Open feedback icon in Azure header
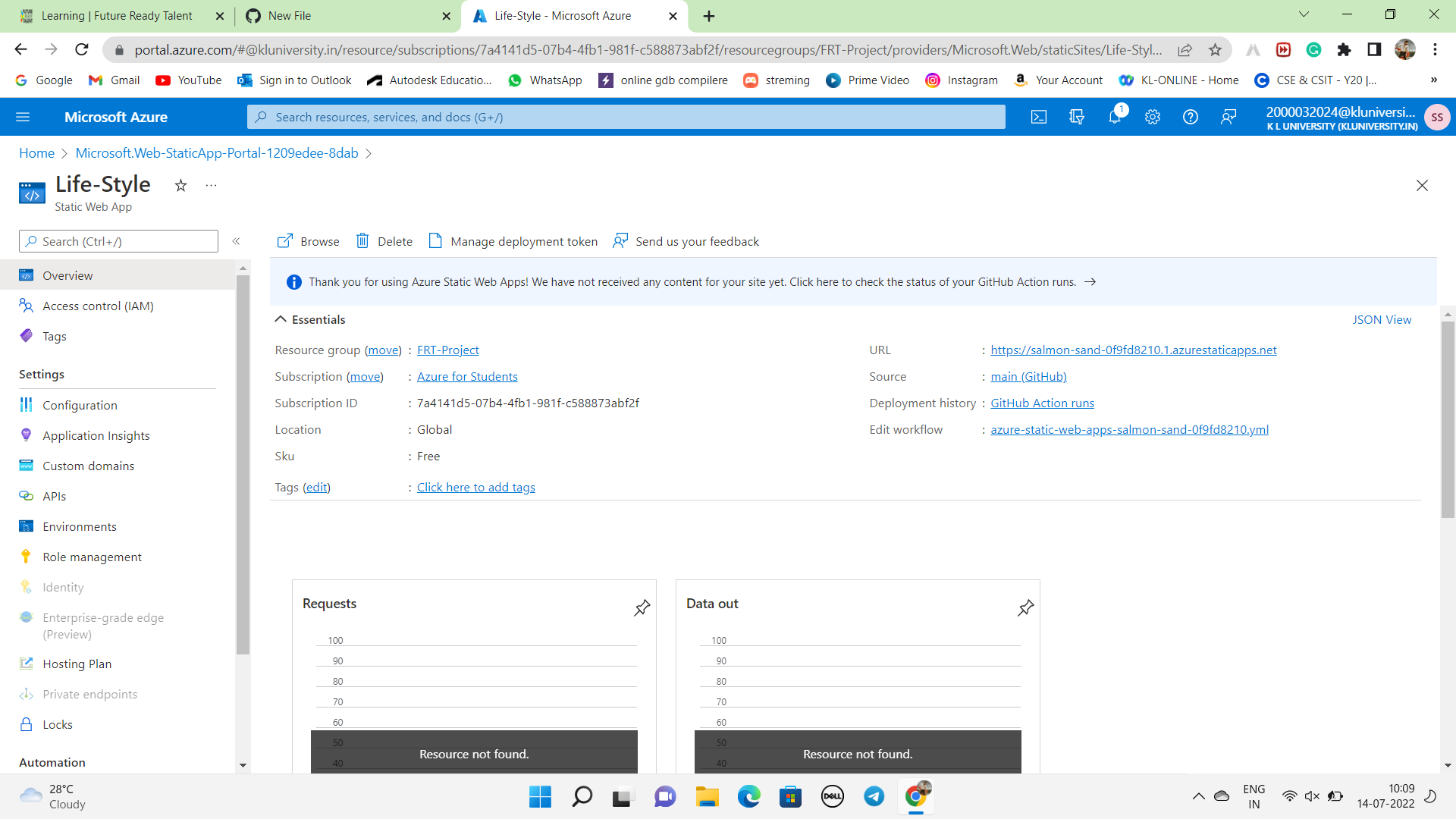The width and height of the screenshot is (1456, 819). [x=1228, y=117]
